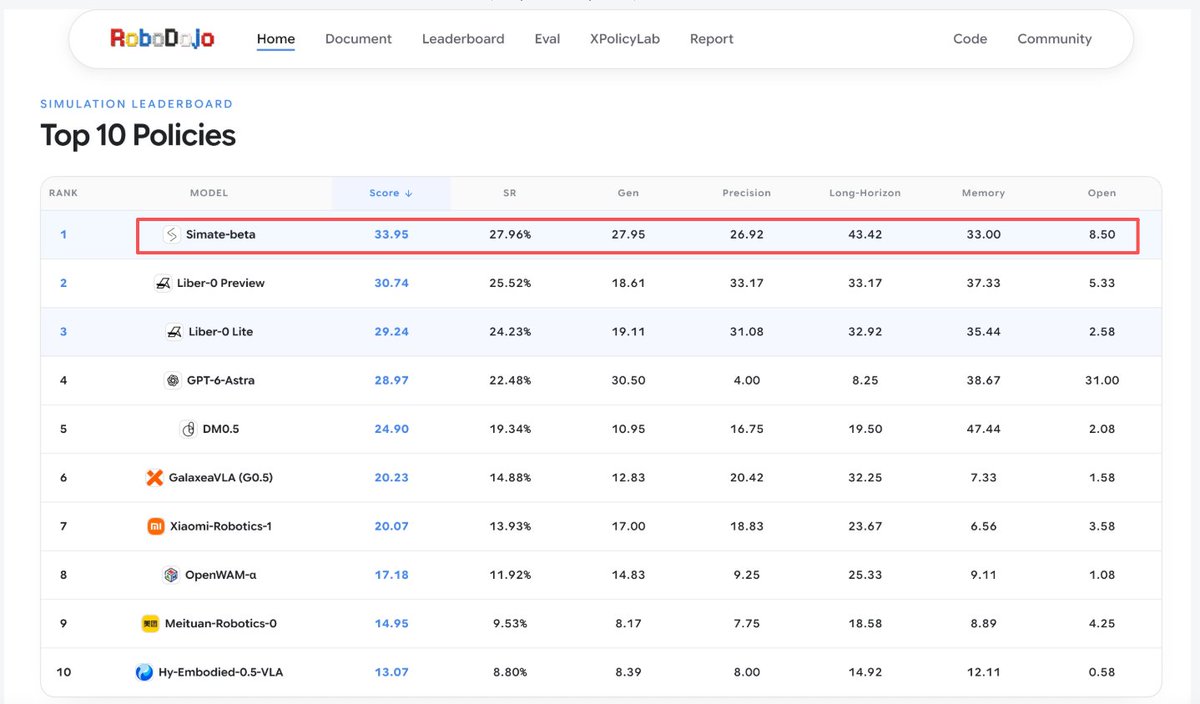Click the DM0.5 model name
1200x704 pixels.
tap(221, 429)
